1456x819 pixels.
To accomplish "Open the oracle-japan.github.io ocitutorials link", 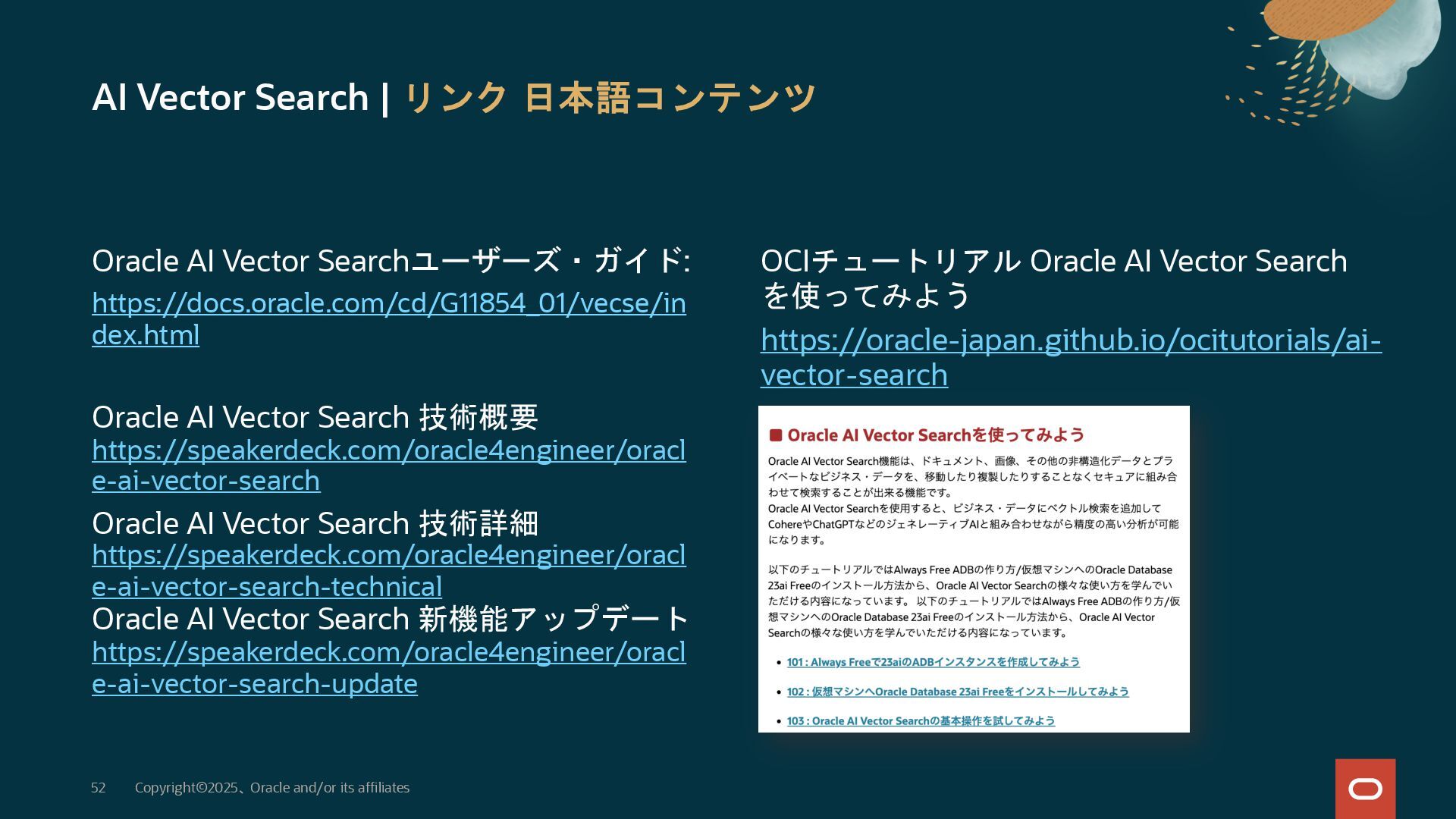I will pyautogui.click(x=1071, y=357).
